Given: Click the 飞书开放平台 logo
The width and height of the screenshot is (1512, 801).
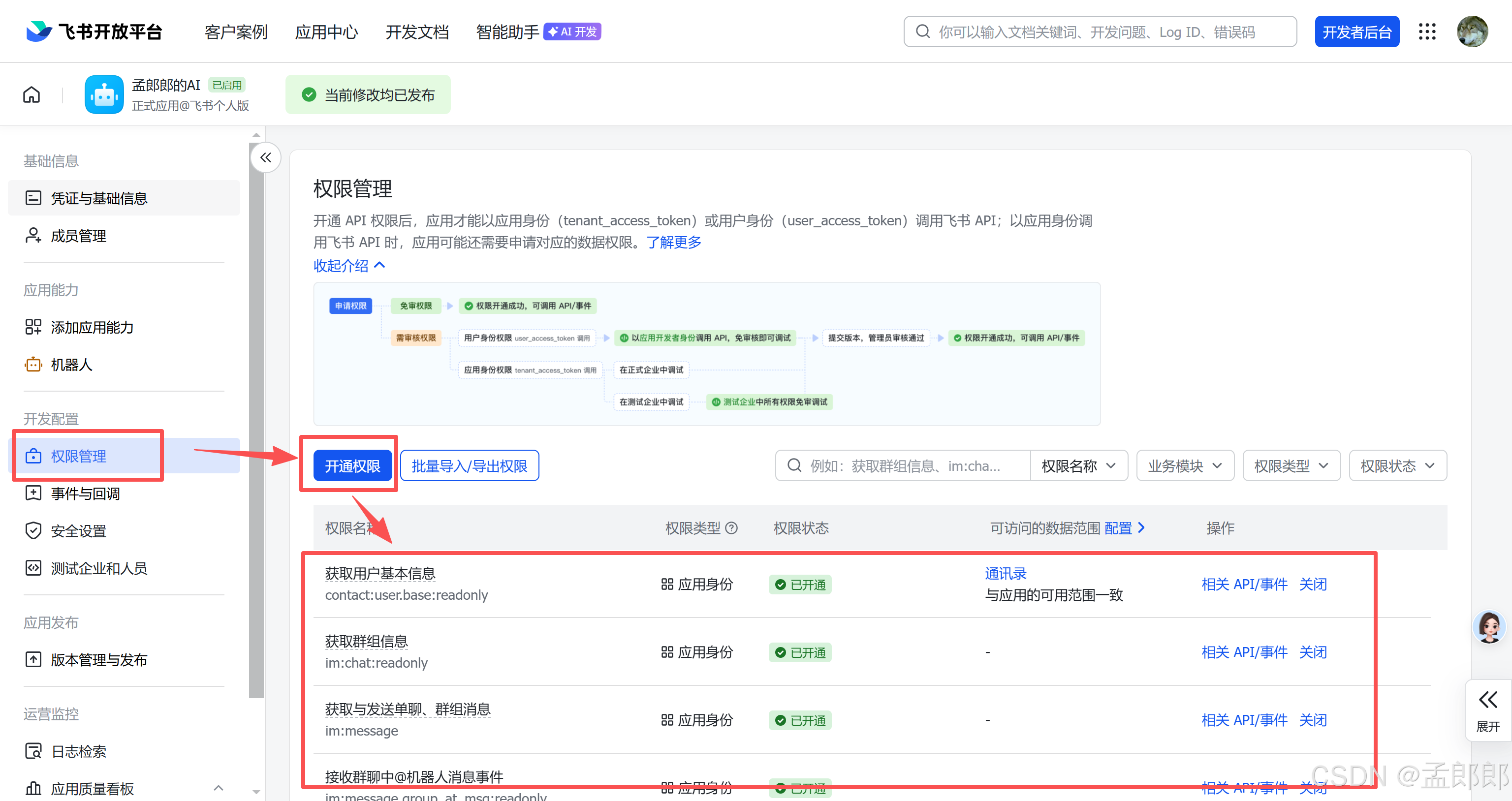Looking at the screenshot, I should click(94, 31).
